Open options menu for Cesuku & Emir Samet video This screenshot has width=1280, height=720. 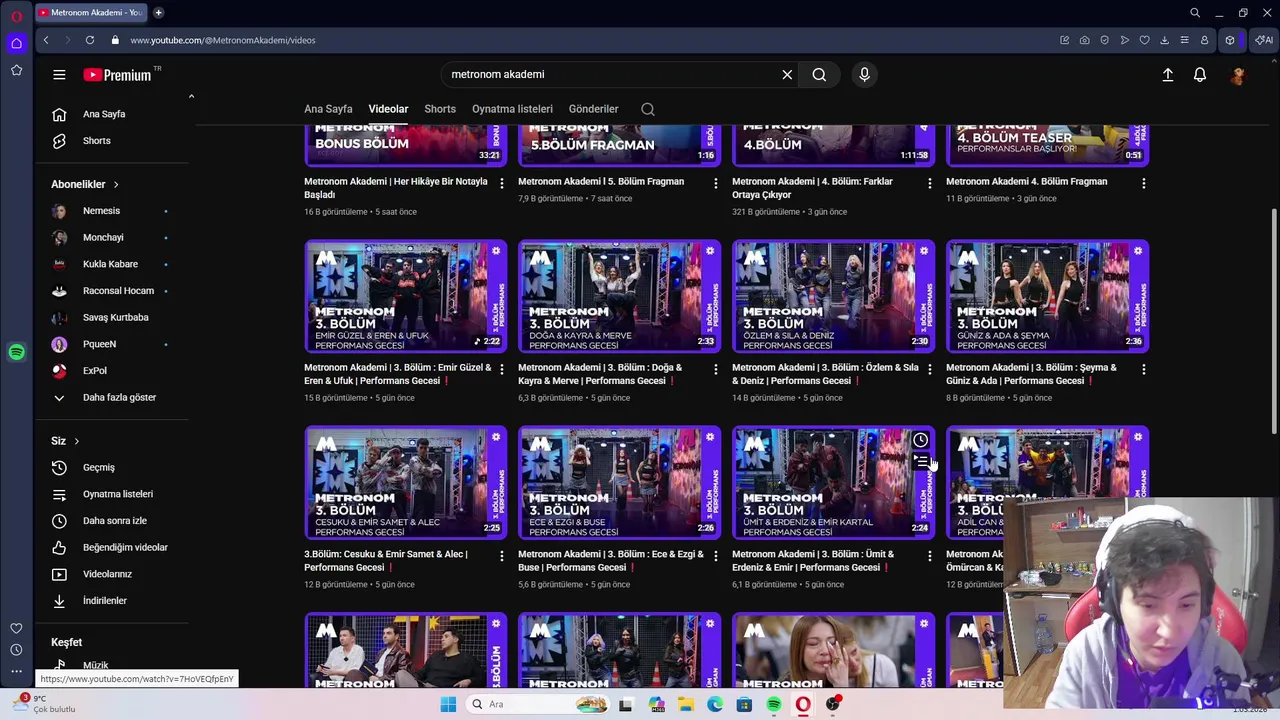[x=502, y=555]
